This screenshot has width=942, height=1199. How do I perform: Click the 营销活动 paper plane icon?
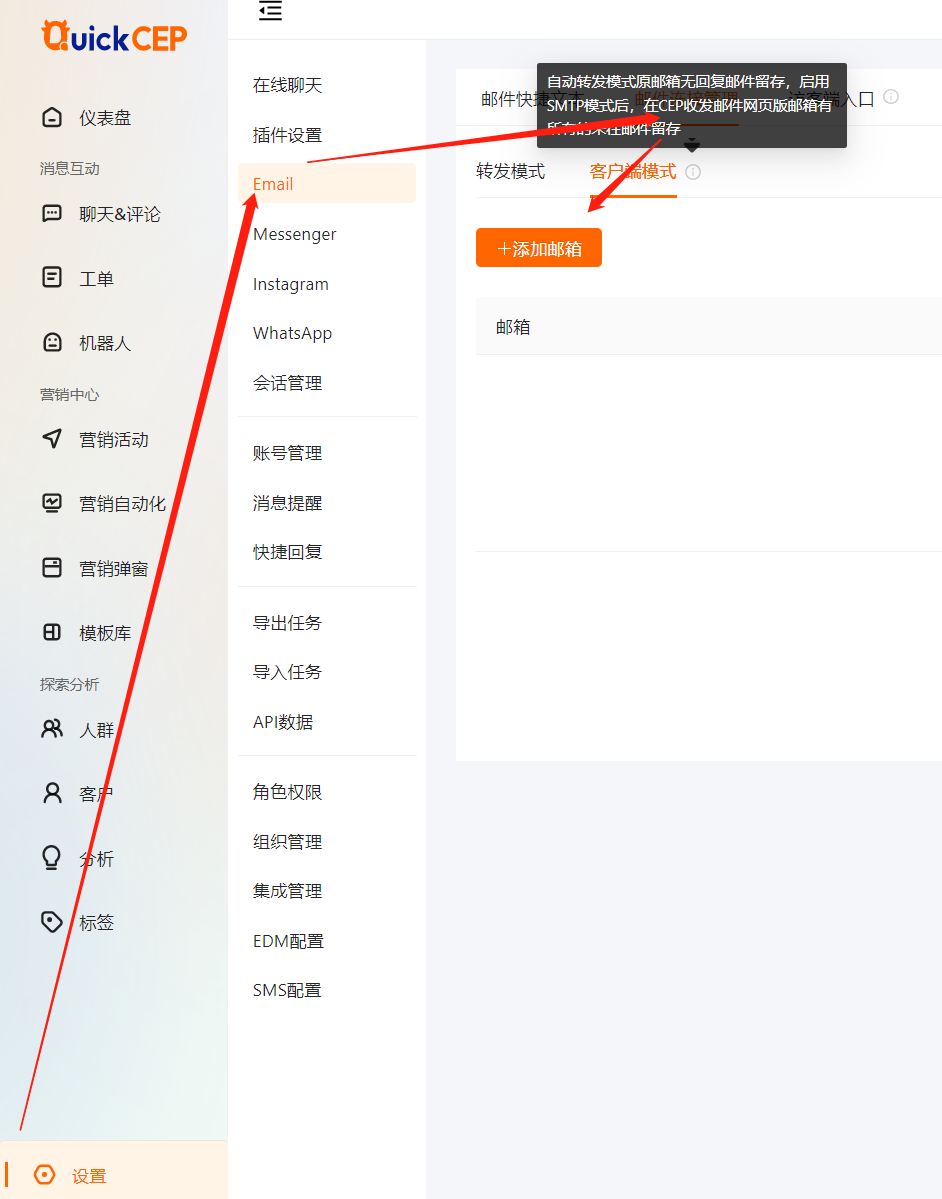(52, 439)
